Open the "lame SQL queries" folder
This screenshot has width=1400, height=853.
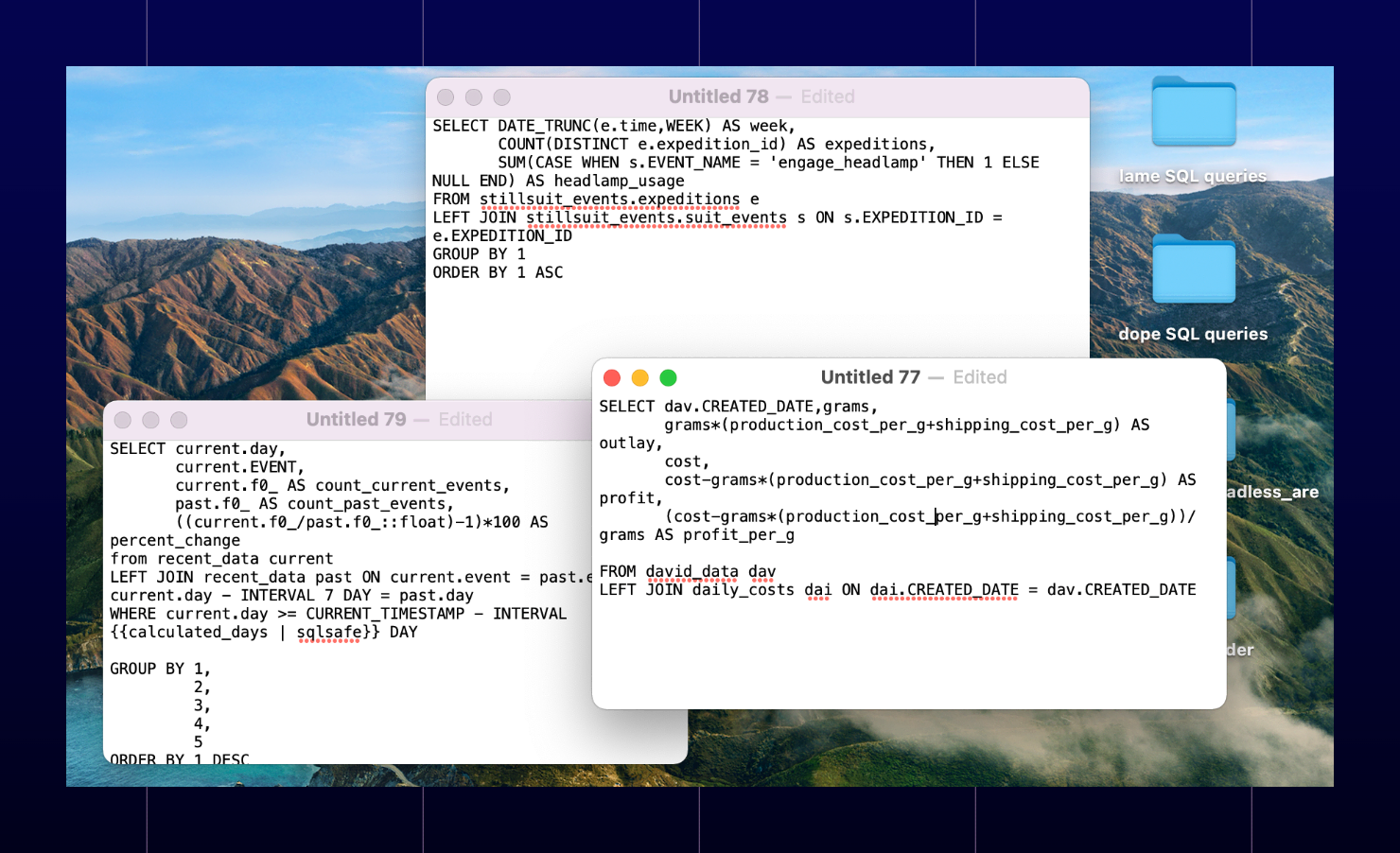1193,113
